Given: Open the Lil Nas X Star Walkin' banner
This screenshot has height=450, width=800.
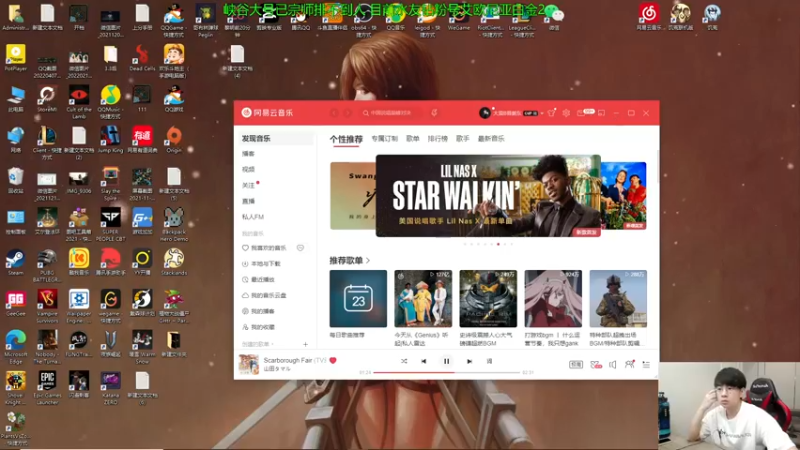Looking at the screenshot, I should pyautogui.click(x=488, y=196).
